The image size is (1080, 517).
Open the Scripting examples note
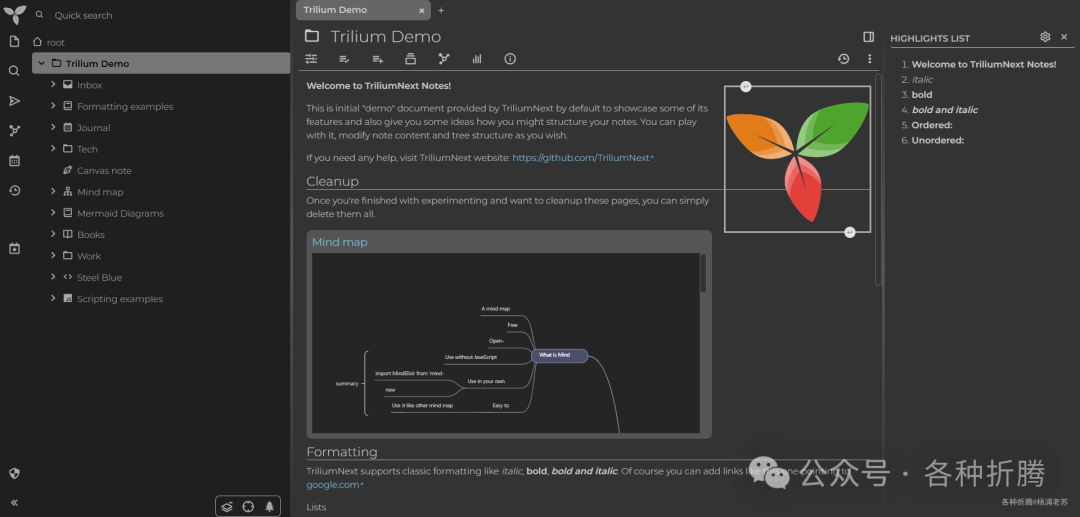[x=120, y=299]
